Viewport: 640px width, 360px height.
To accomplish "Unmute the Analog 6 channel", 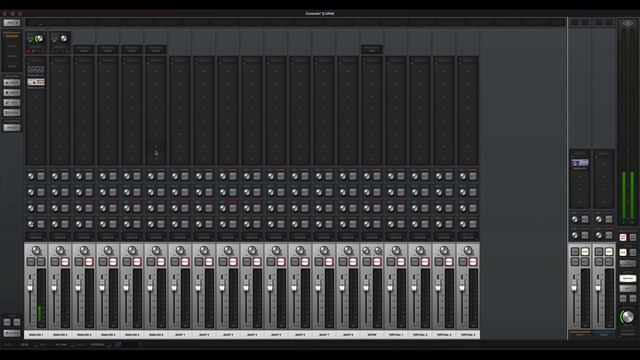I will click(161, 262).
